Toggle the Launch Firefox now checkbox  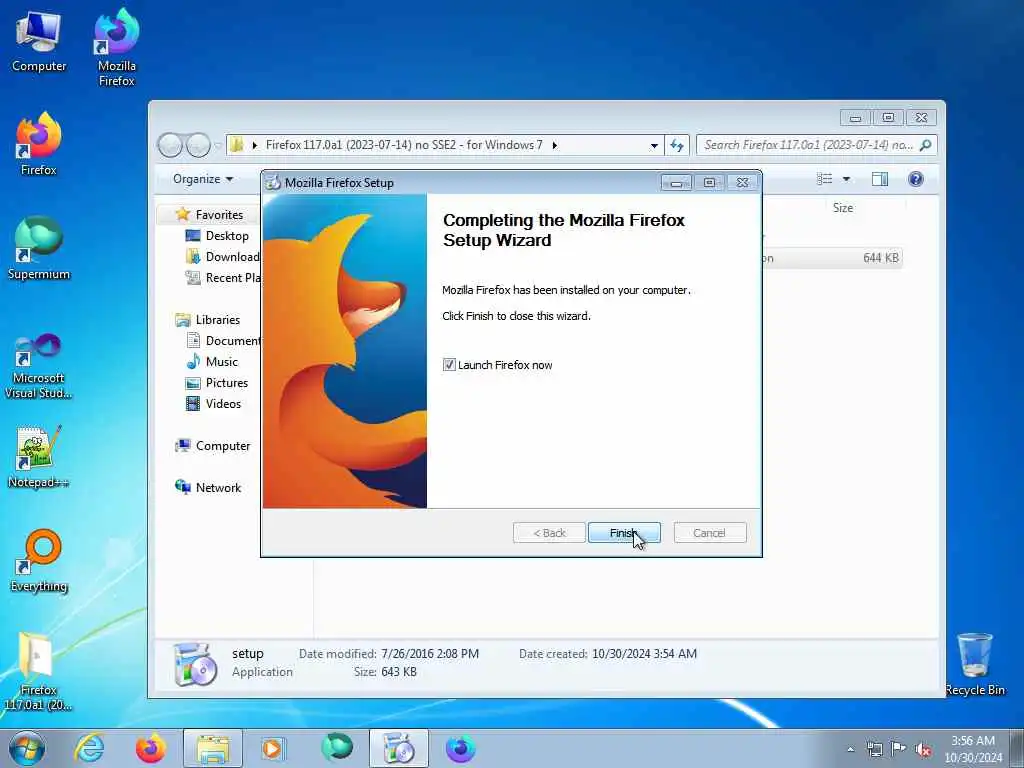(x=449, y=364)
